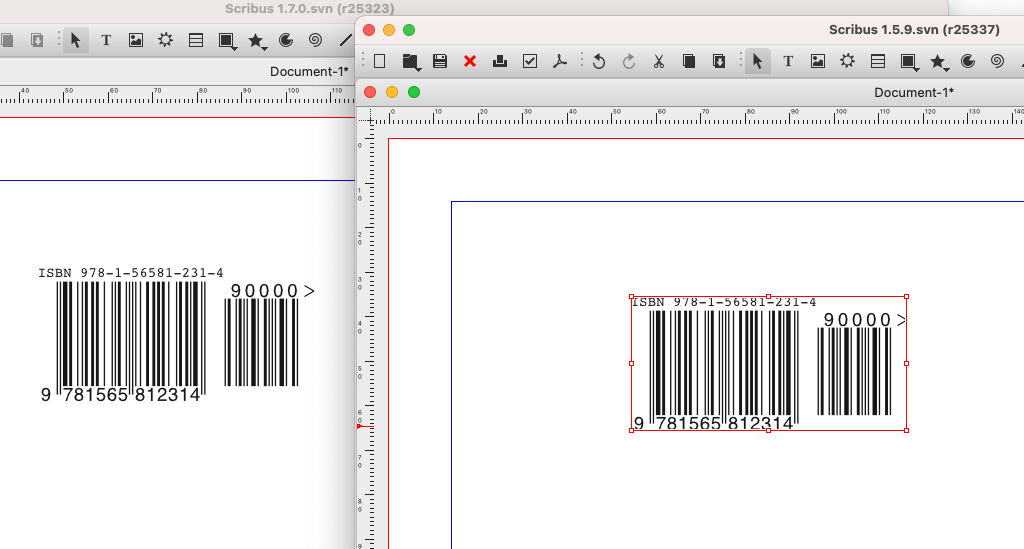Click New document icon in Scribus 1.5.9 toolbar
Viewport: 1024px width, 549px height.
click(380, 61)
